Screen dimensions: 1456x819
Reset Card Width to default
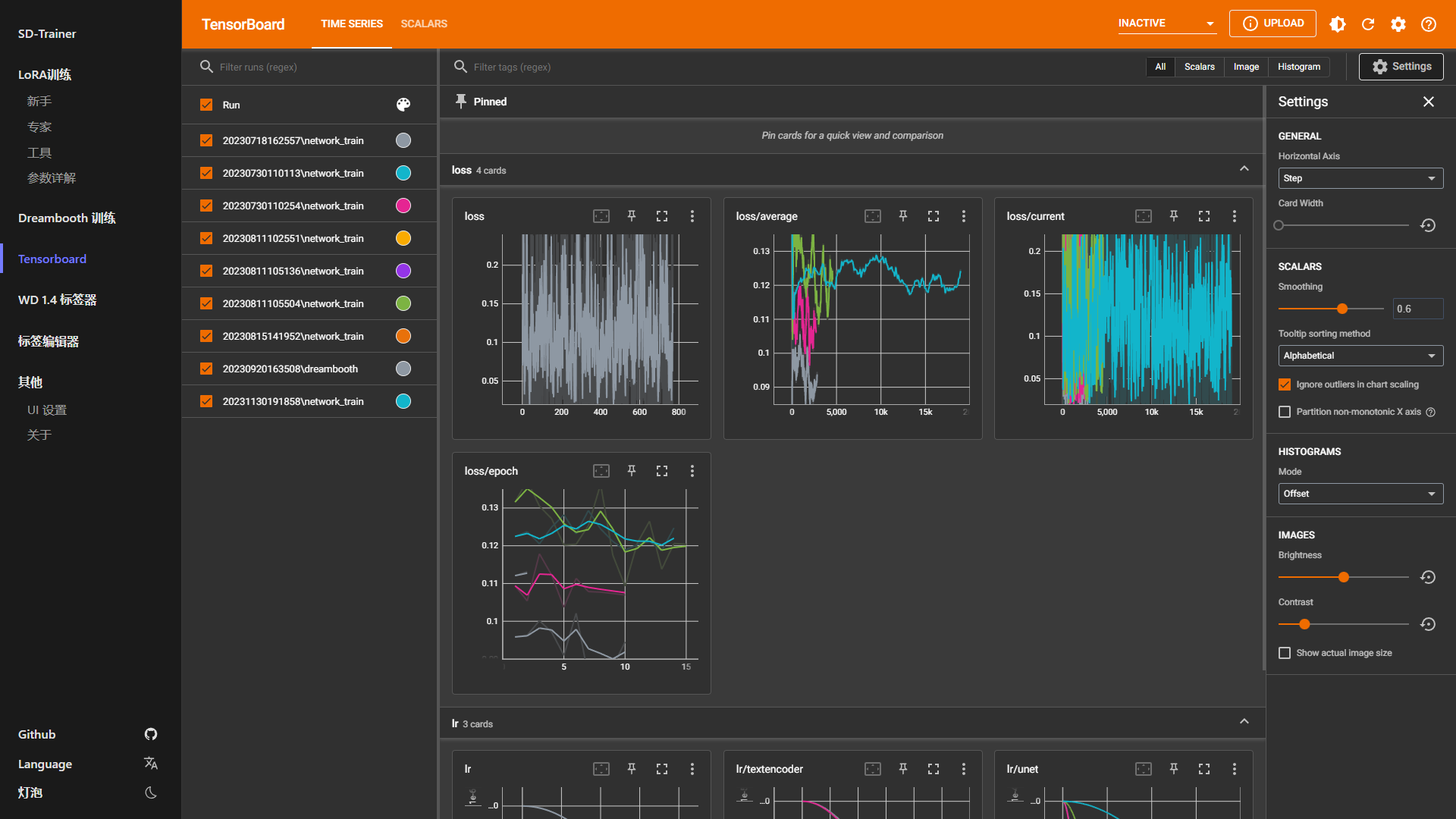point(1427,225)
